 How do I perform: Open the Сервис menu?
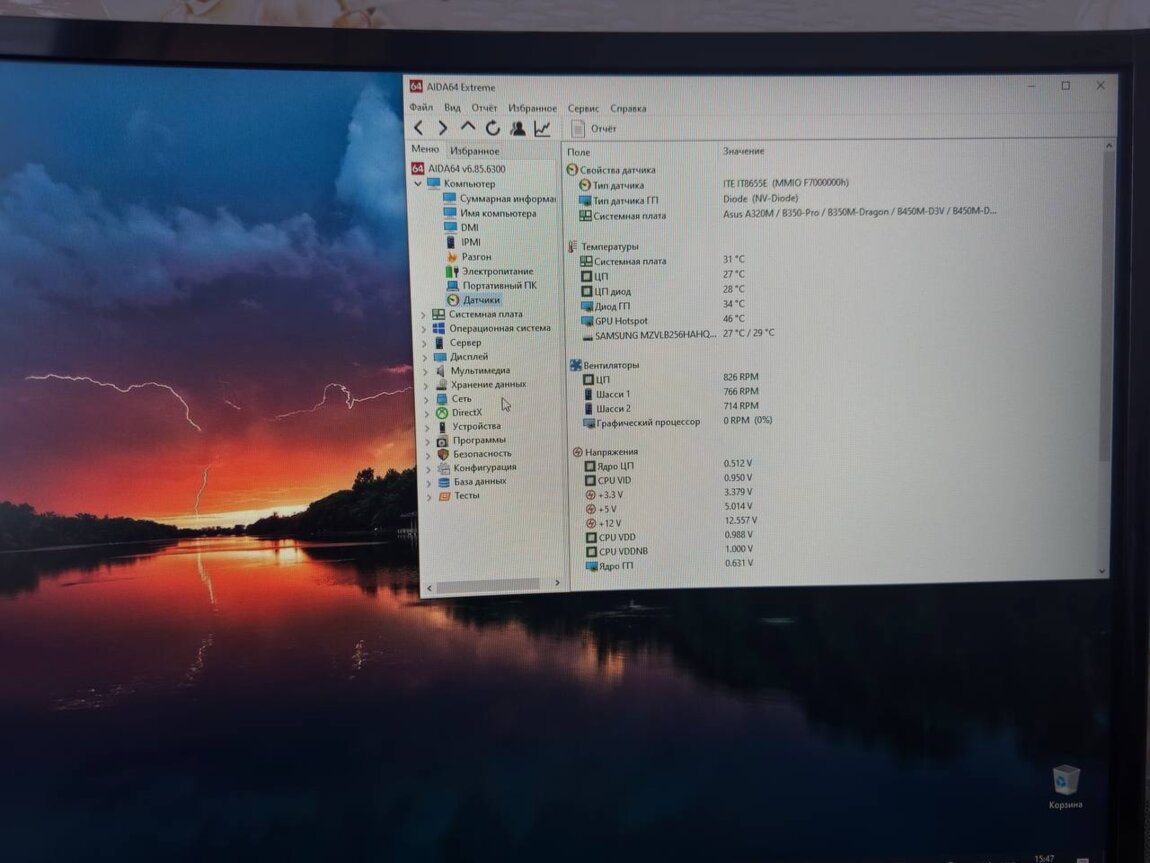coord(583,108)
